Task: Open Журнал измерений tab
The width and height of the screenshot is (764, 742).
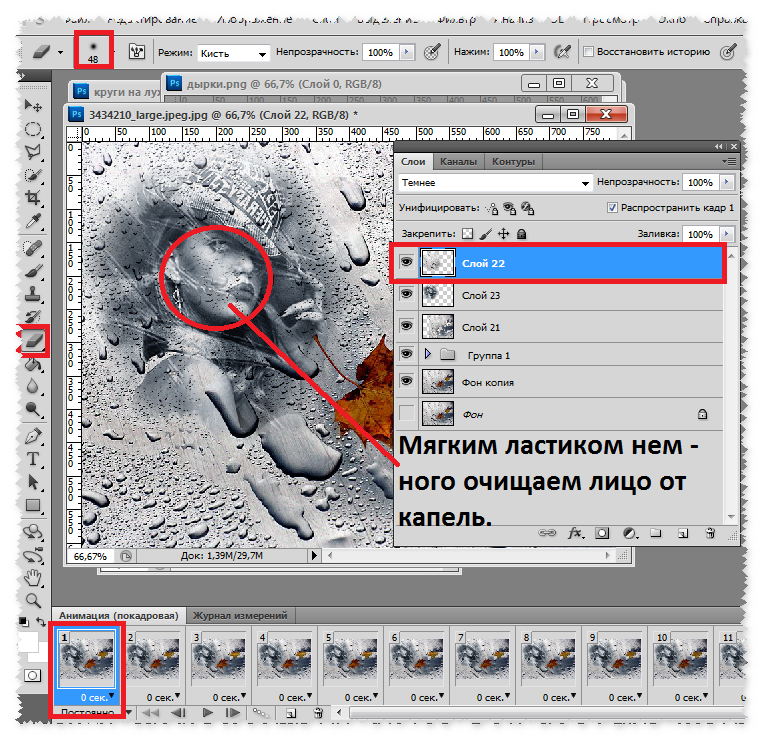Action: pyautogui.click(x=240, y=615)
